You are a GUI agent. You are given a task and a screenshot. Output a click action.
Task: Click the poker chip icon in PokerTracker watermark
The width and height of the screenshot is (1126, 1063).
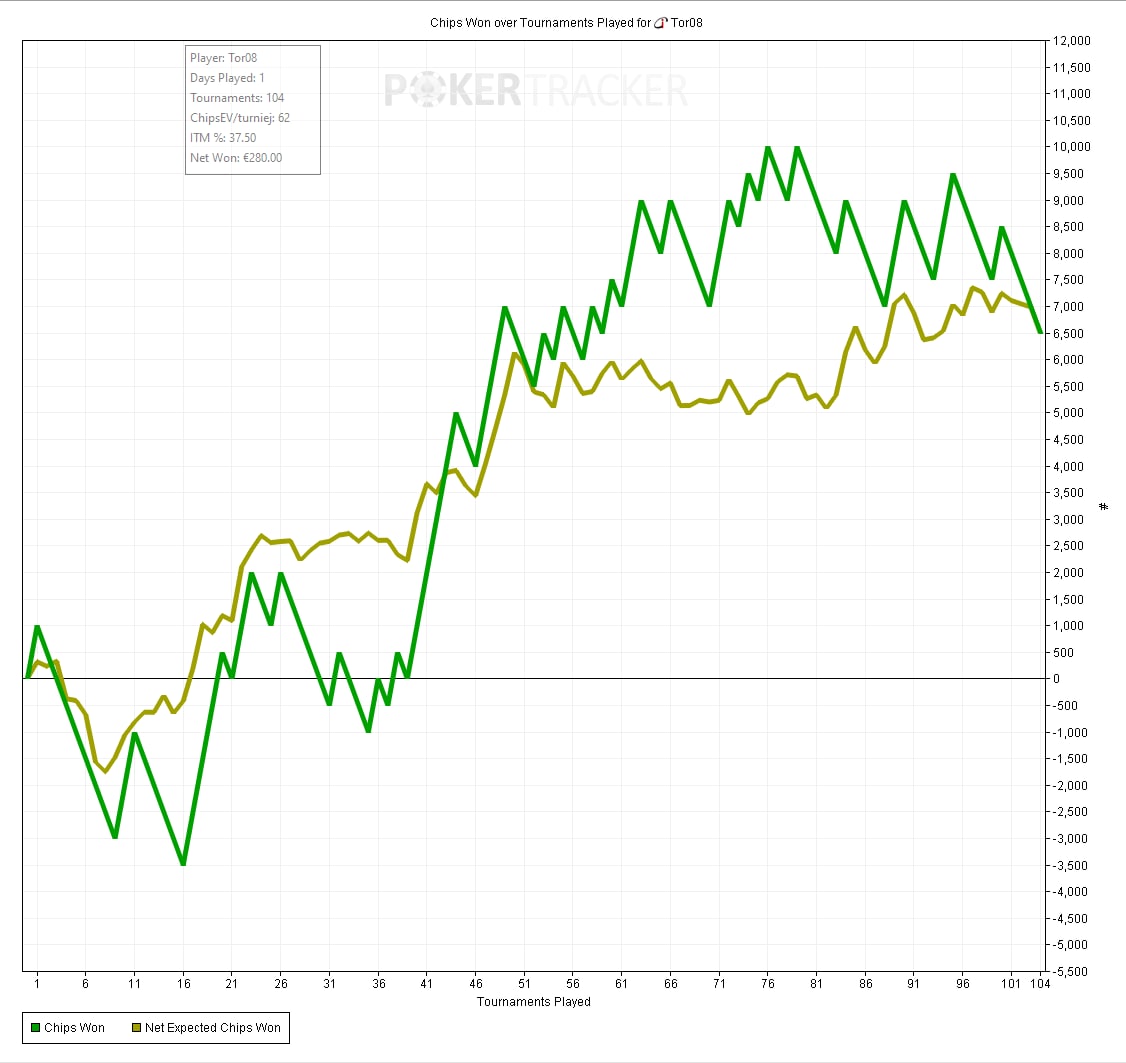[x=426, y=91]
